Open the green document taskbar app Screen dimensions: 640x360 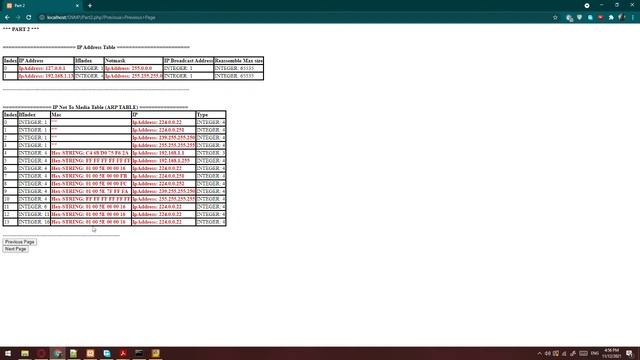[73, 353]
